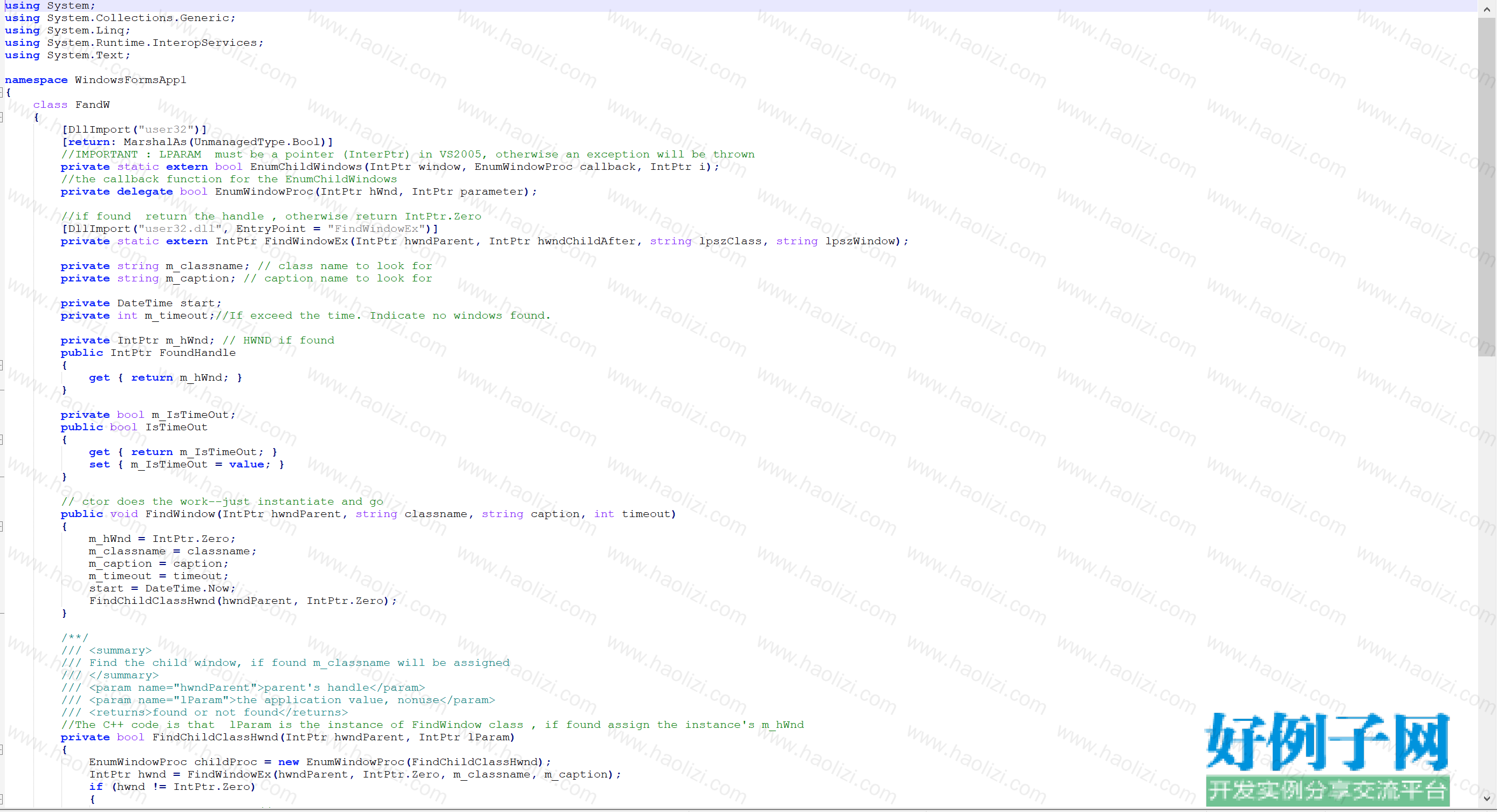The height and width of the screenshot is (812, 1497).
Task: Click 'm_timeout = timeout;' assignment line
Action: (x=159, y=576)
